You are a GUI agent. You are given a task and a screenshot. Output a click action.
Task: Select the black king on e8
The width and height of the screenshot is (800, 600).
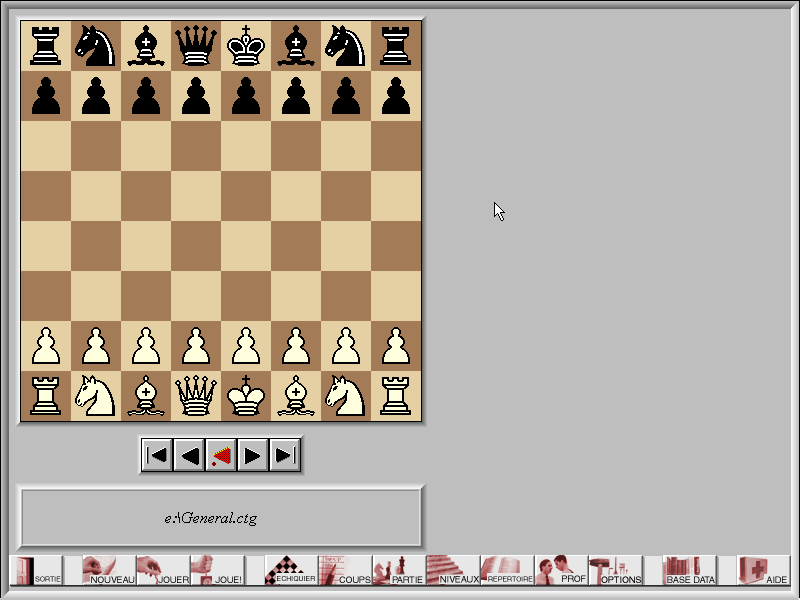(x=246, y=46)
